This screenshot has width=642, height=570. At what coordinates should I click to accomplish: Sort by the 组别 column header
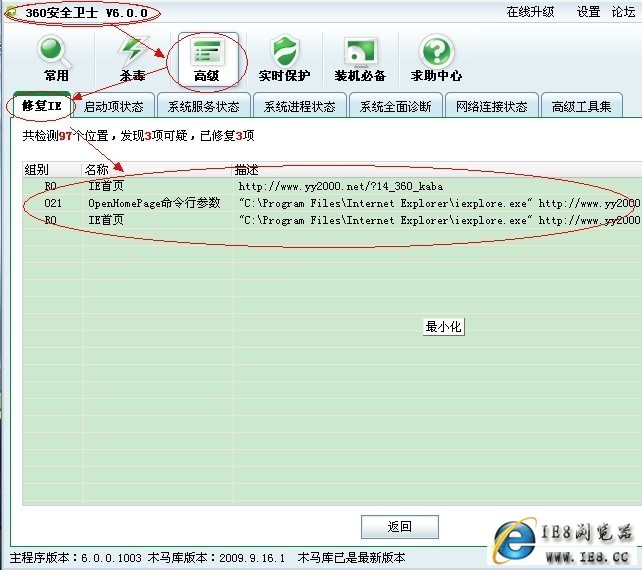52,170
